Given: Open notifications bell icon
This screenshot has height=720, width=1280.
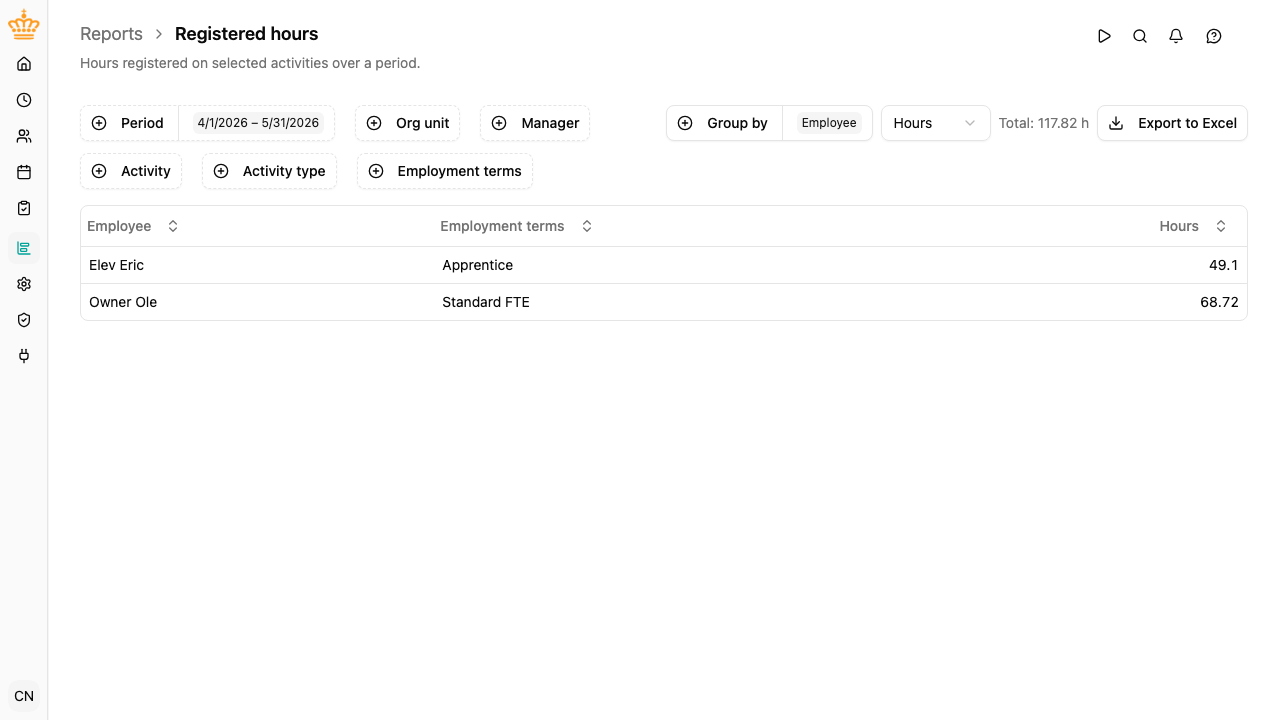Looking at the screenshot, I should [x=1176, y=36].
